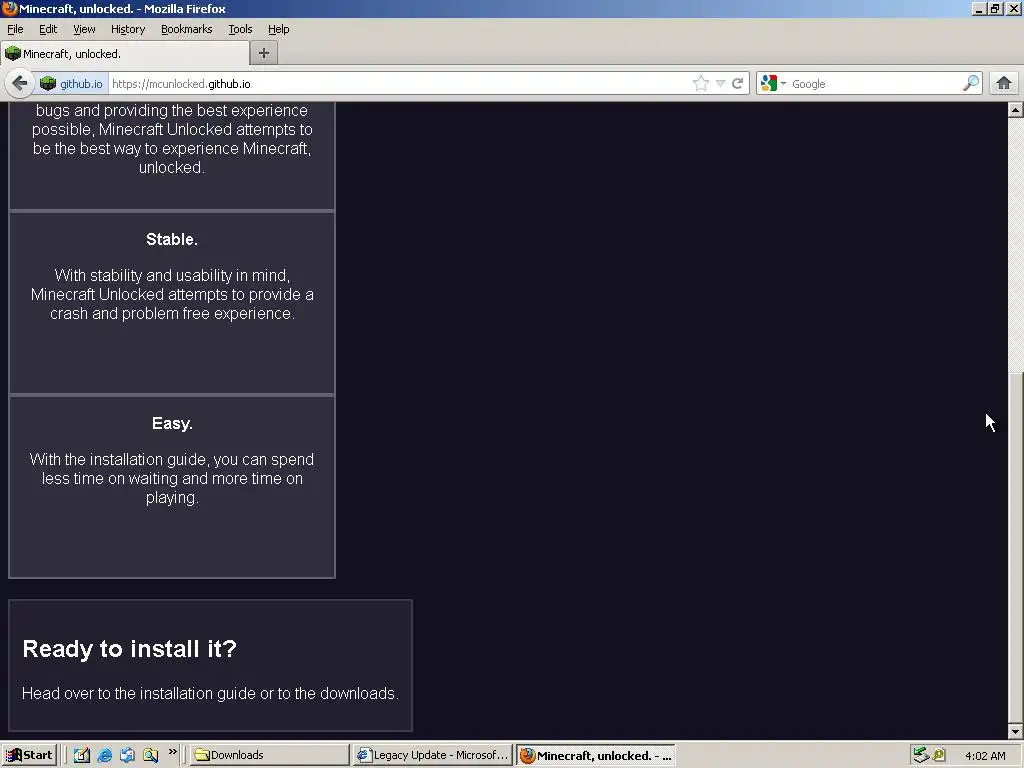The width and height of the screenshot is (1024, 768).
Task: Select the 'Minecraft, unlocked.' browser tab
Action: point(125,54)
